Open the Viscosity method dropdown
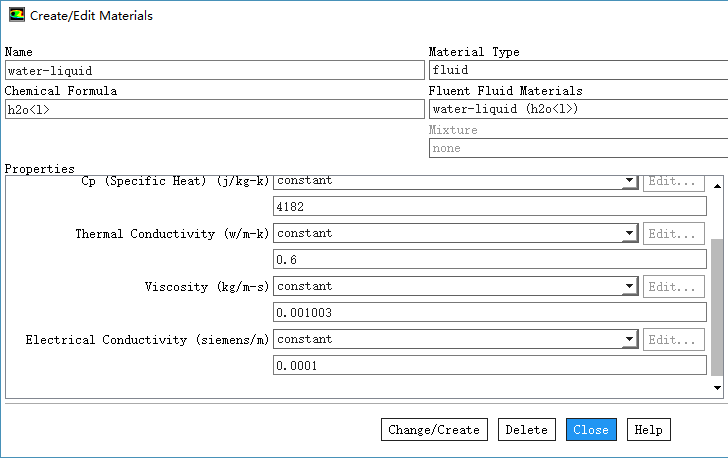Screen dimensions: 728x458 629,287
